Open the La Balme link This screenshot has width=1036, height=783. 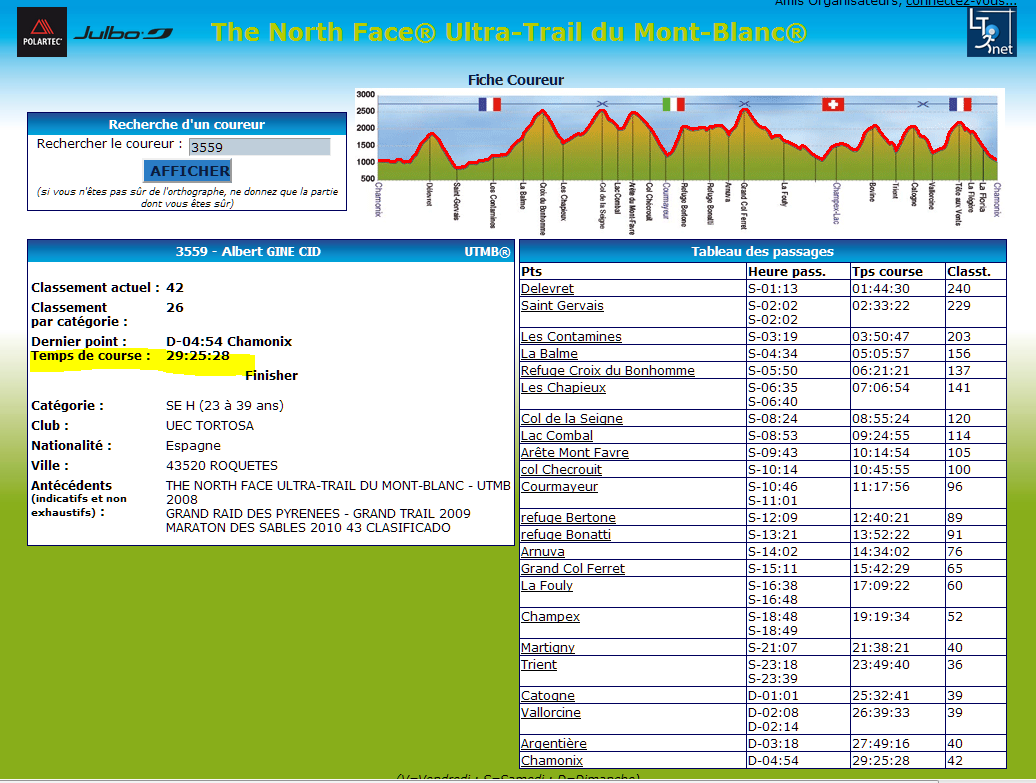click(x=549, y=354)
